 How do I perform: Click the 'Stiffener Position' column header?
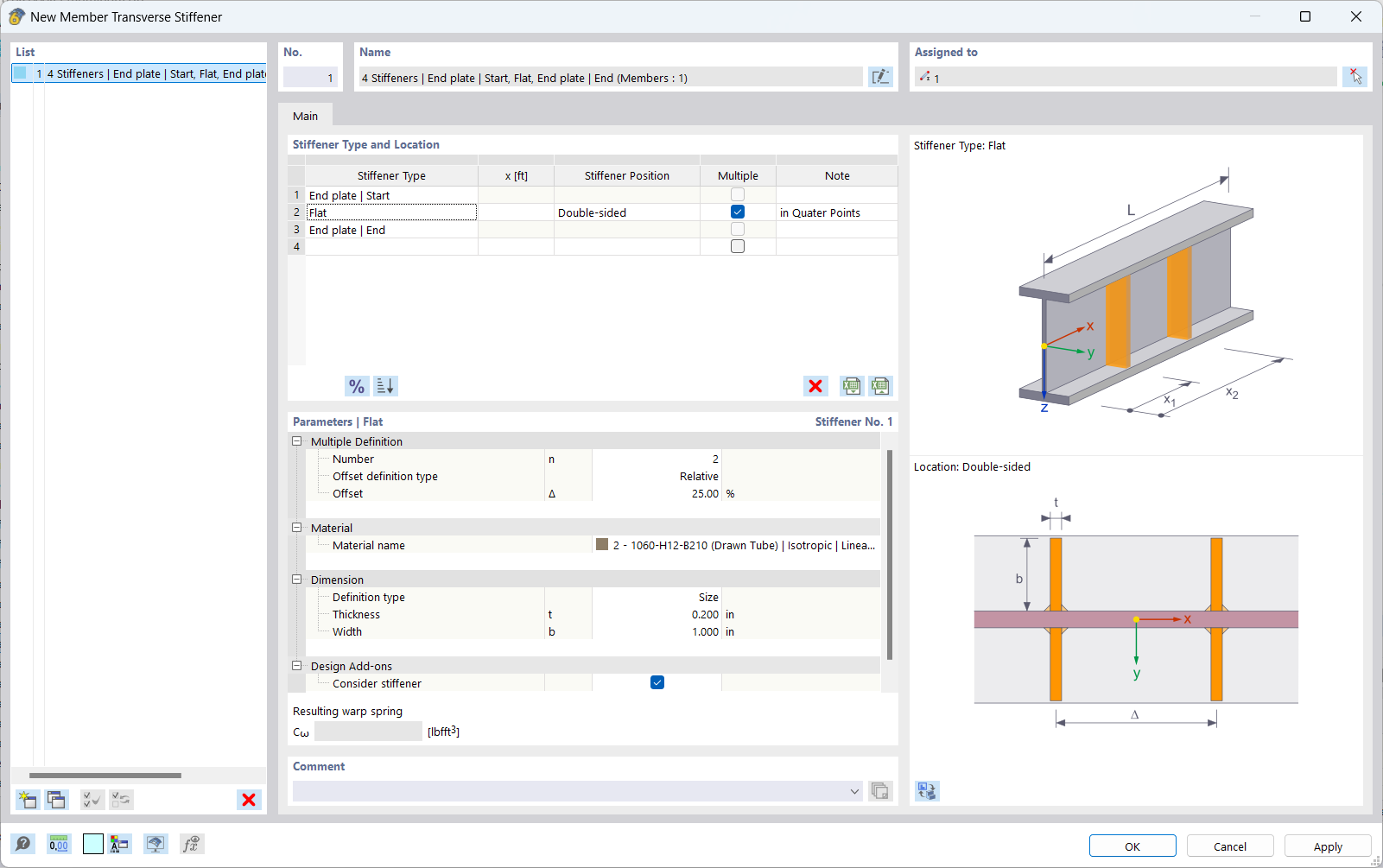pyautogui.click(x=627, y=175)
